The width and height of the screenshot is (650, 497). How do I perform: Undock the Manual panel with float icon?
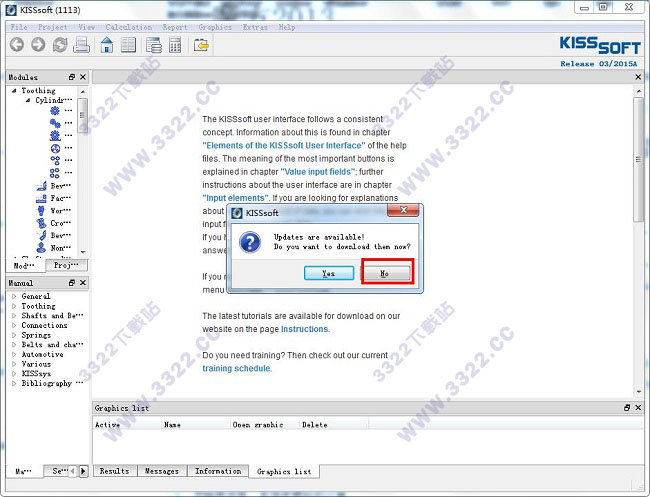[x=72, y=283]
